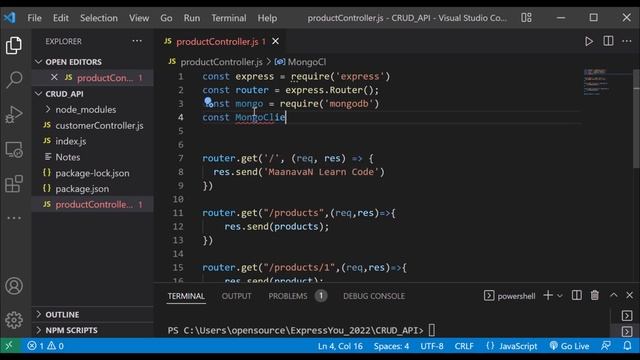This screenshot has width=640, height=360.
Task: Click the Run Code play icon
Action: tap(589, 41)
